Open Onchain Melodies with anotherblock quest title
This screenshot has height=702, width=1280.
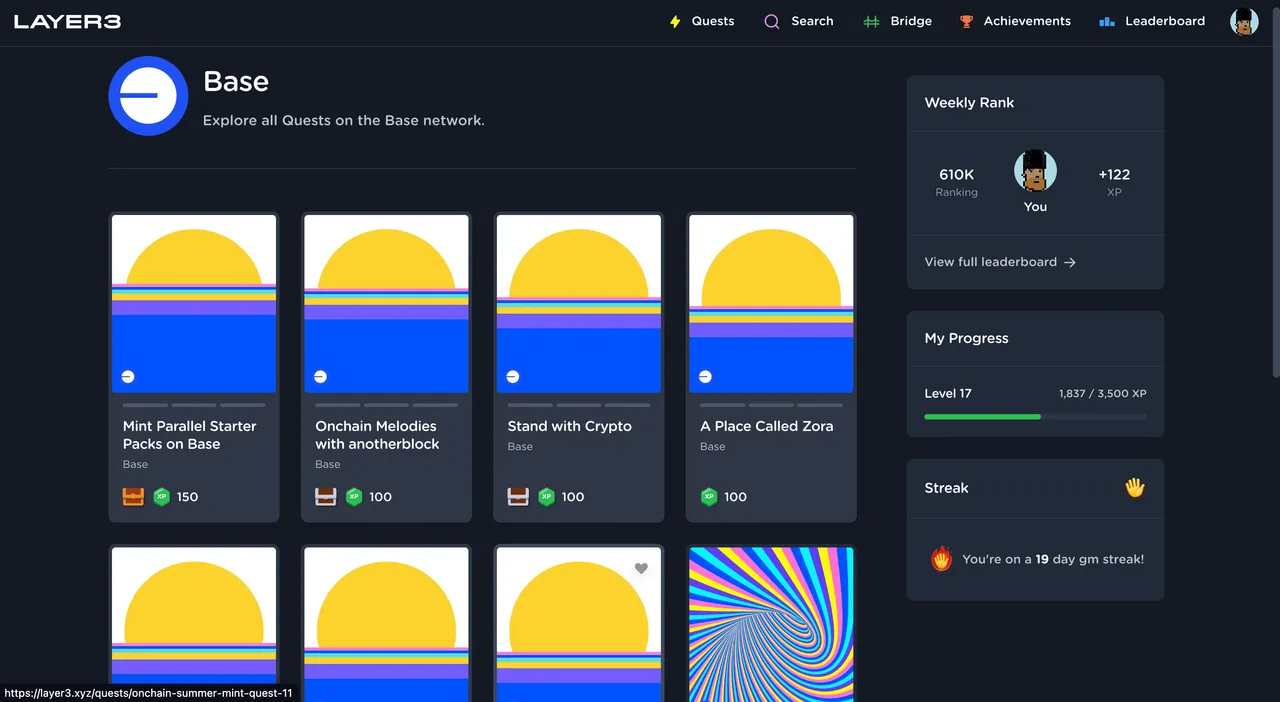[378, 435]
